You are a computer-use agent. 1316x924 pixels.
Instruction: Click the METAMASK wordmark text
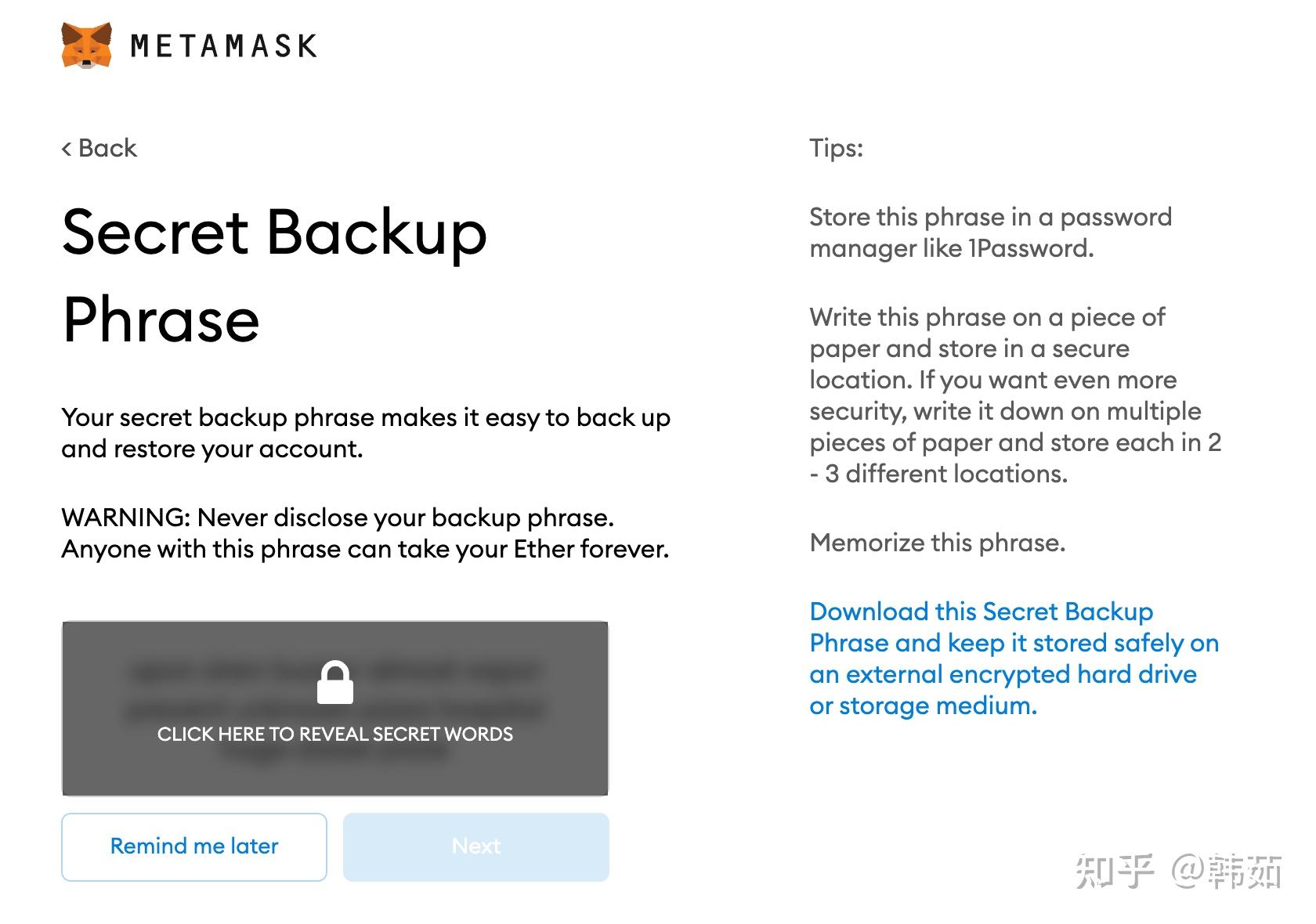[x=223, y=46]
